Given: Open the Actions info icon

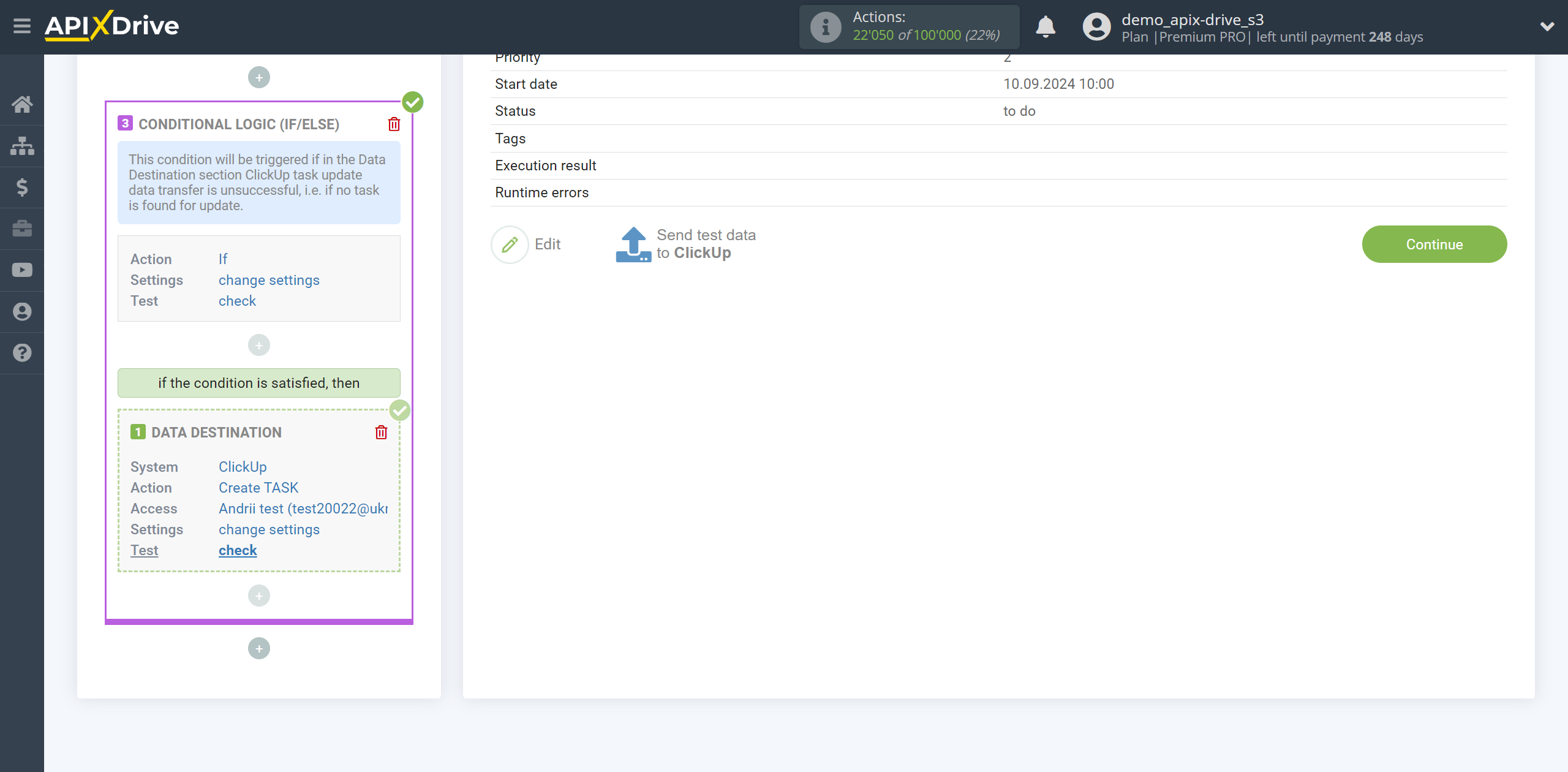Looking at the screenshot, I should pyautogui.click(x=825, y=26).
